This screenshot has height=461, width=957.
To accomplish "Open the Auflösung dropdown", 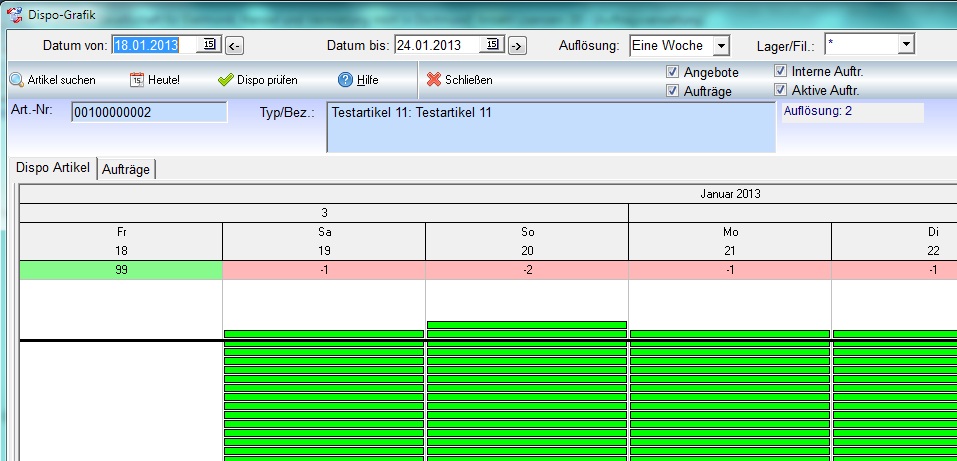I will point(721,45).
